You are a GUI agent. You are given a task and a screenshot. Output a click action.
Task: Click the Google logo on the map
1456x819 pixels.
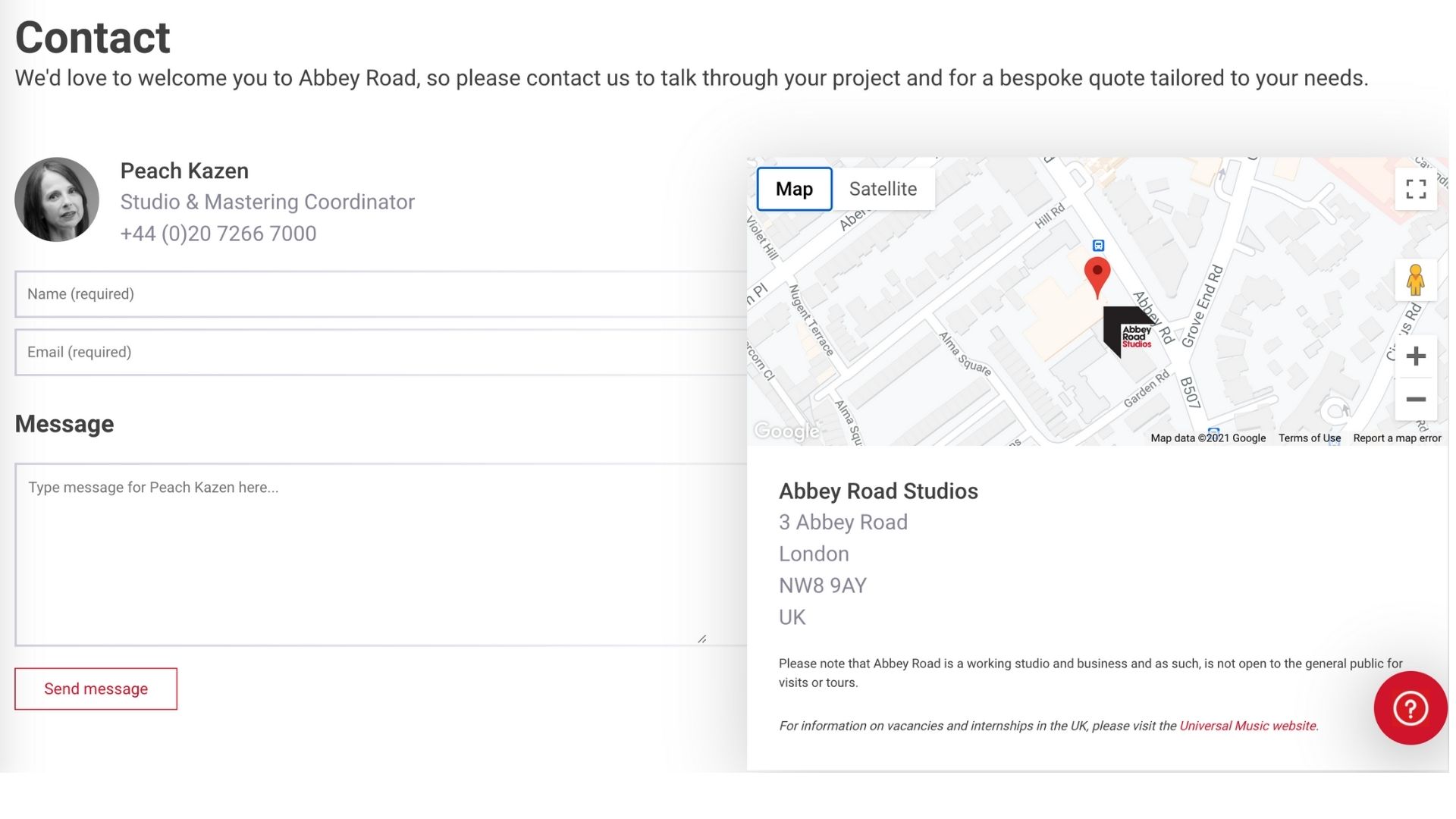pyautogui.click(x=786, y=431)
